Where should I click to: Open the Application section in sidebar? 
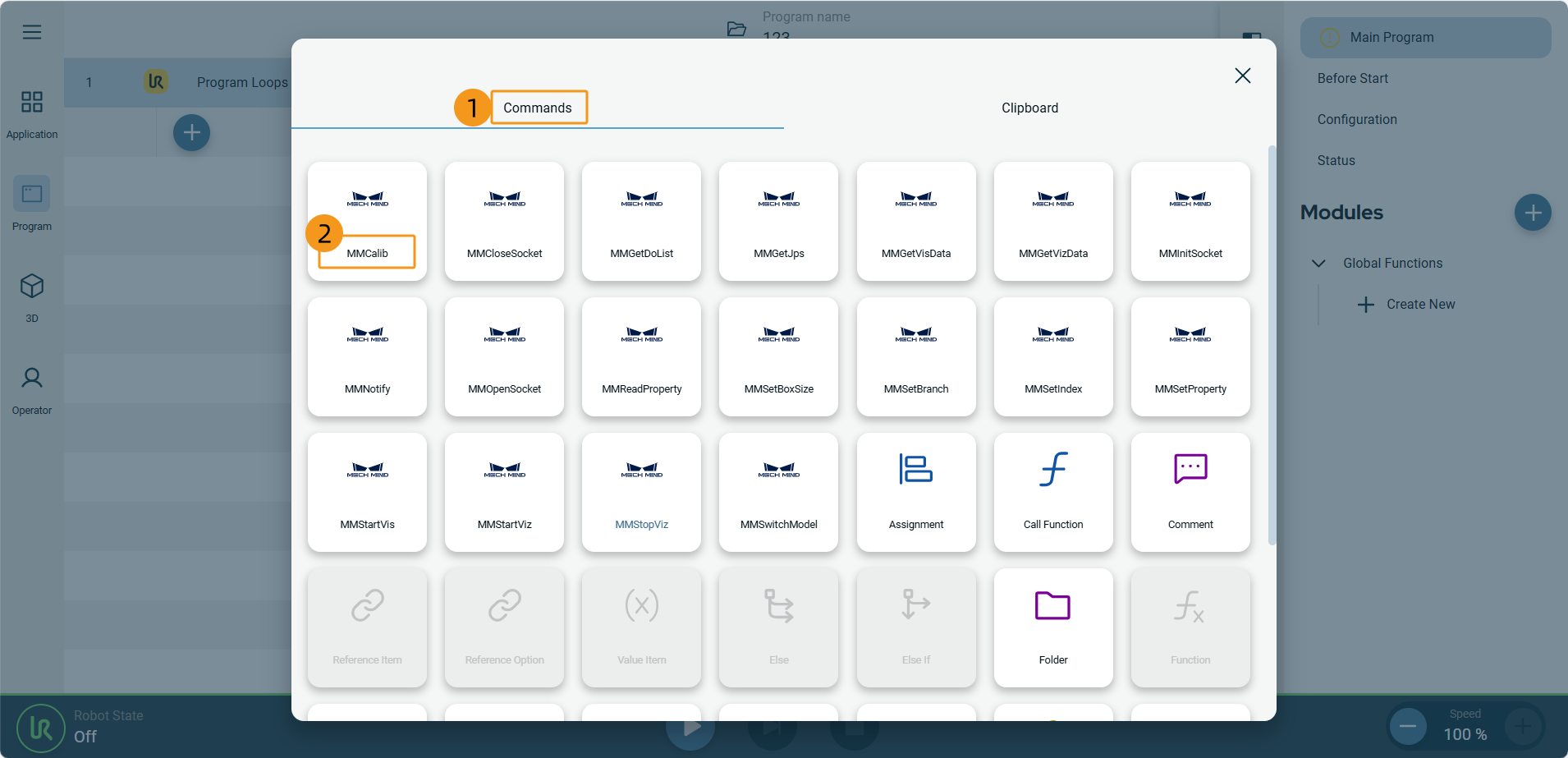(x=32, y=114)
